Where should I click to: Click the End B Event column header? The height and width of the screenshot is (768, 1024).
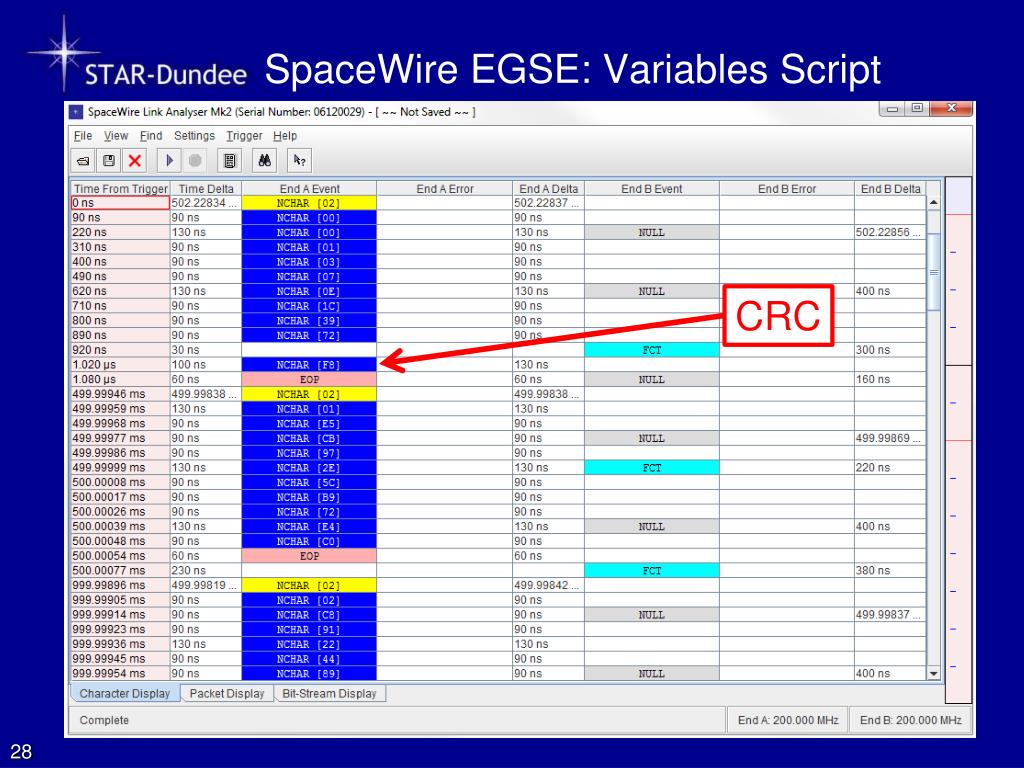coord(652,189)
